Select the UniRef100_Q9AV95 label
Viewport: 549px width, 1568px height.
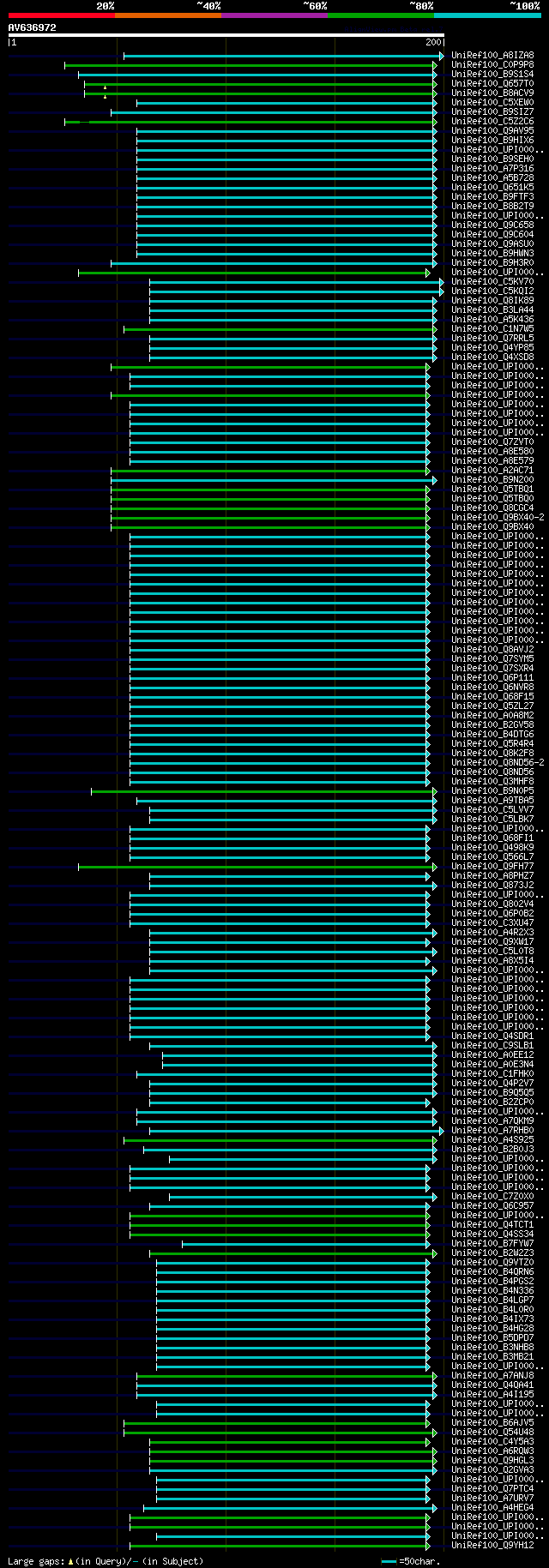(492, 131)
